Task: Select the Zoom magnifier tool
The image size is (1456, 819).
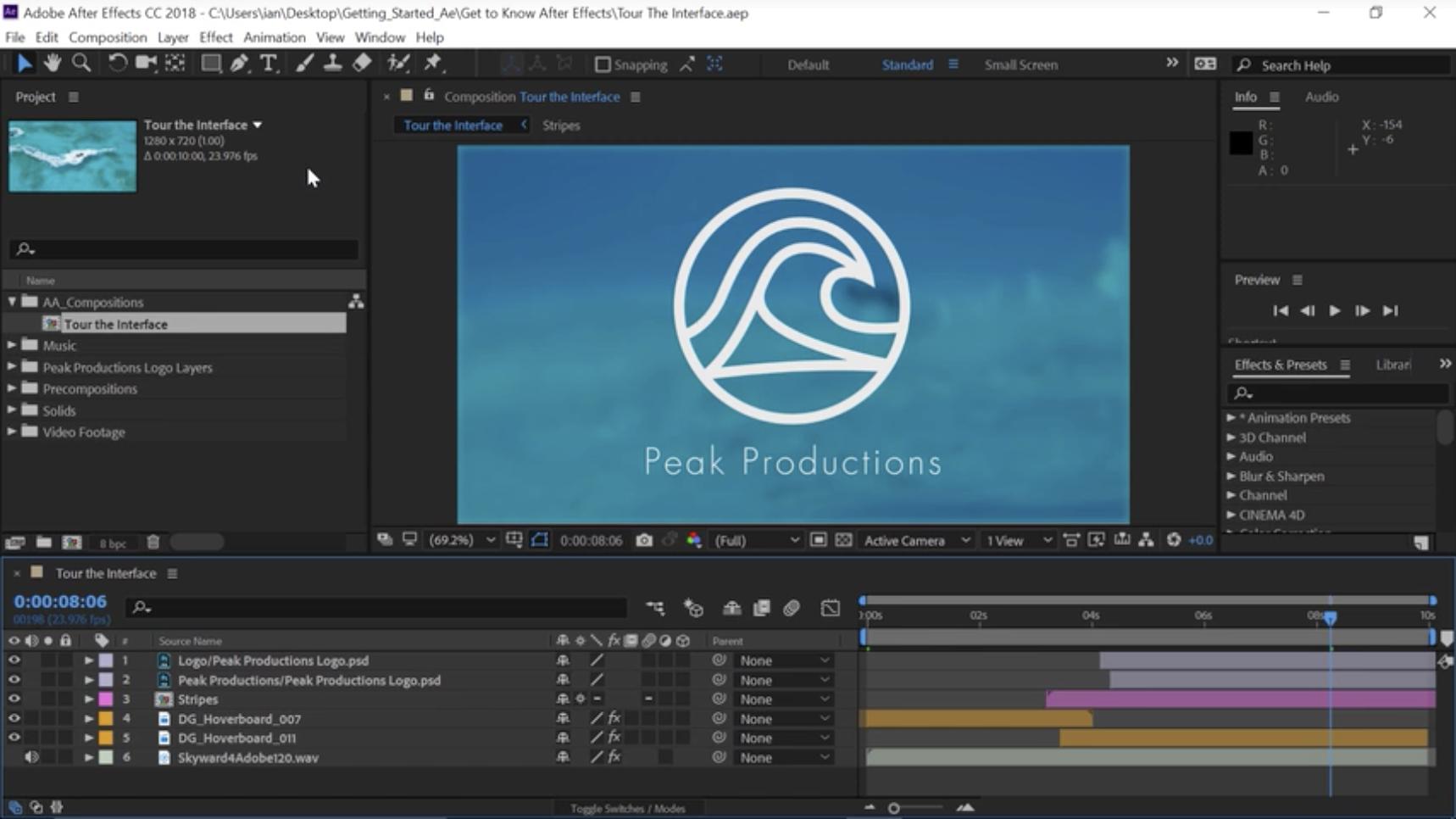Action: pos(81,63)
